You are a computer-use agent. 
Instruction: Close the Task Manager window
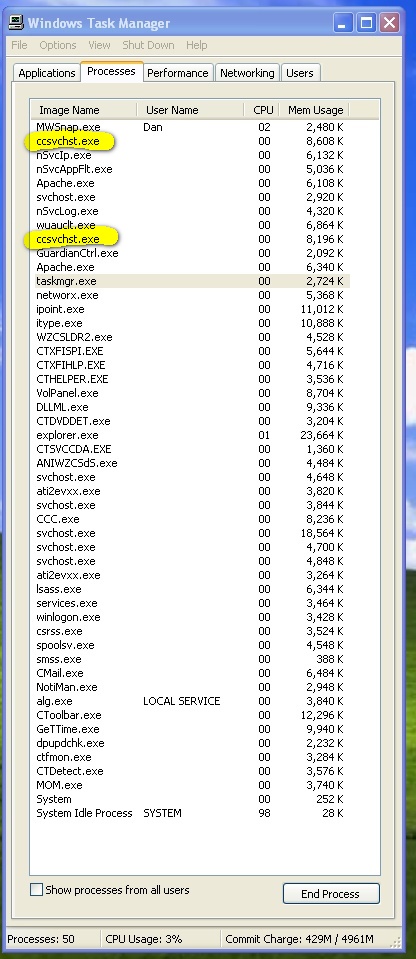click(389, 23)
